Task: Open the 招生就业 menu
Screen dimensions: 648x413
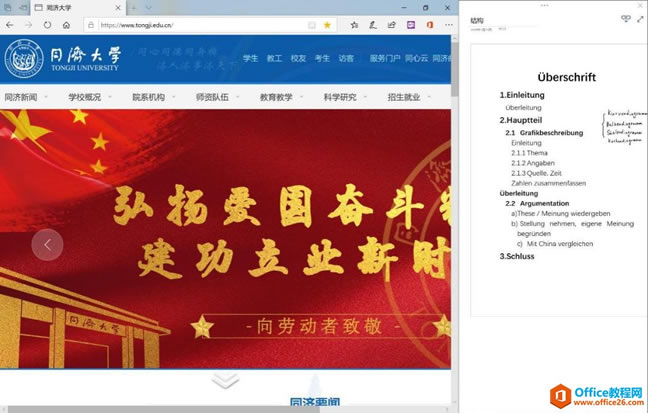Action: click(404, 97)
